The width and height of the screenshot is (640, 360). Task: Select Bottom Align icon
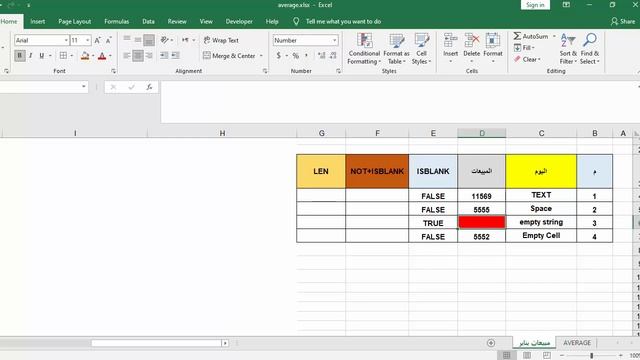pos(149,40)
